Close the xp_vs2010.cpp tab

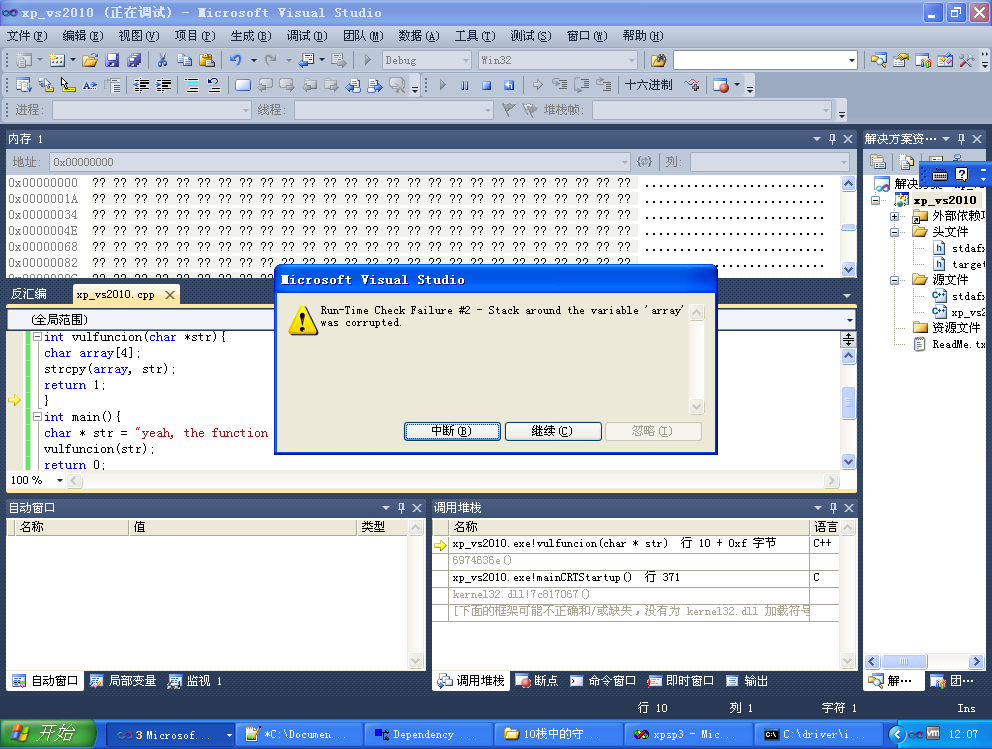pos(170,295)
